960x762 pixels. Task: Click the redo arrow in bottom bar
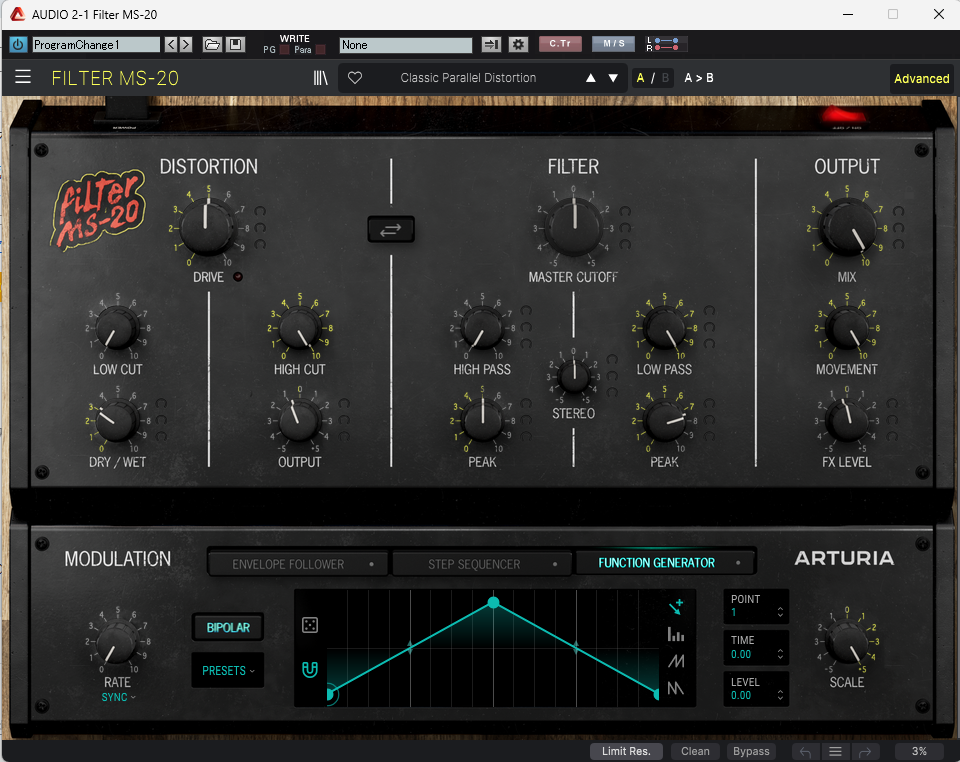click(864, 752)
